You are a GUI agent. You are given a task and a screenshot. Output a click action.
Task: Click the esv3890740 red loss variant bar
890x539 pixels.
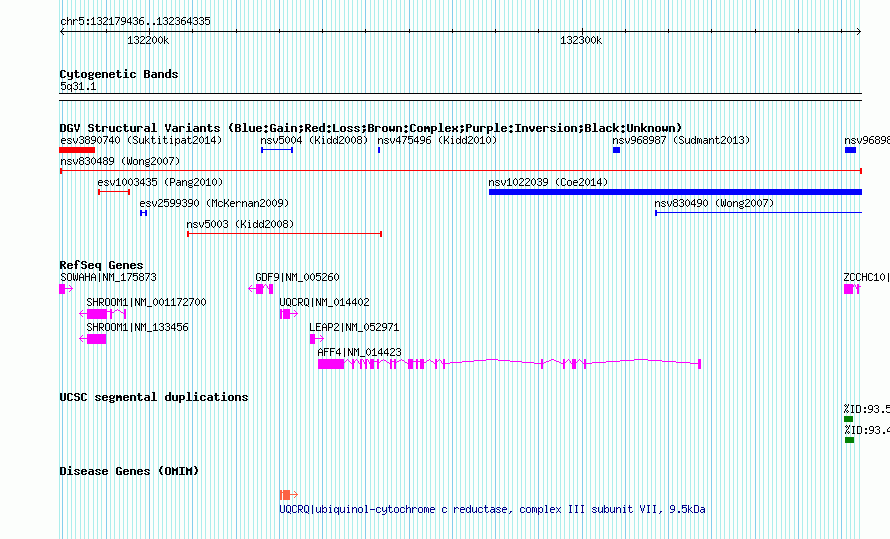77,150
